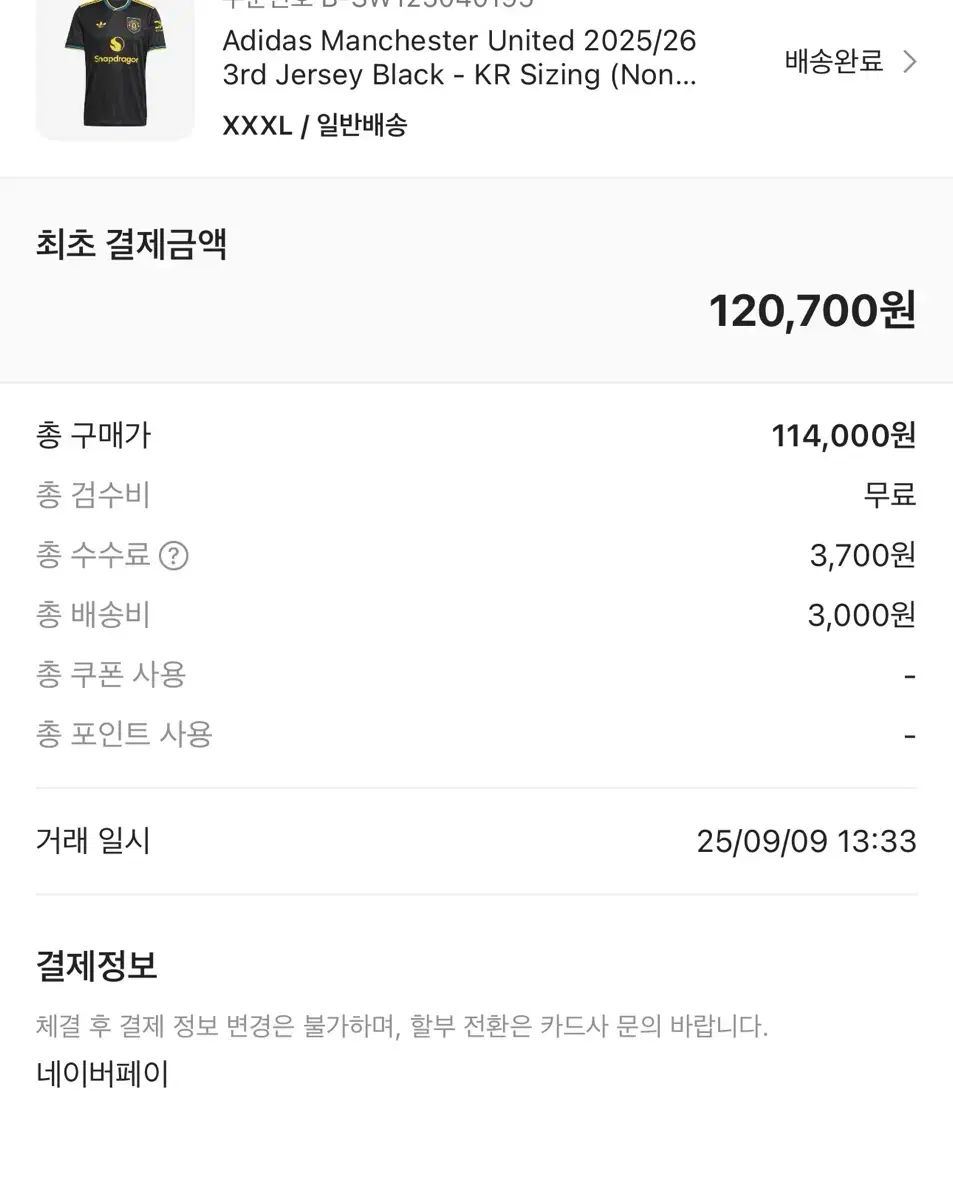The width and height of the screenshot is (953, 1200).
Task: Select the 네이버페이 payment method
Action: (x=102, y=1075)
